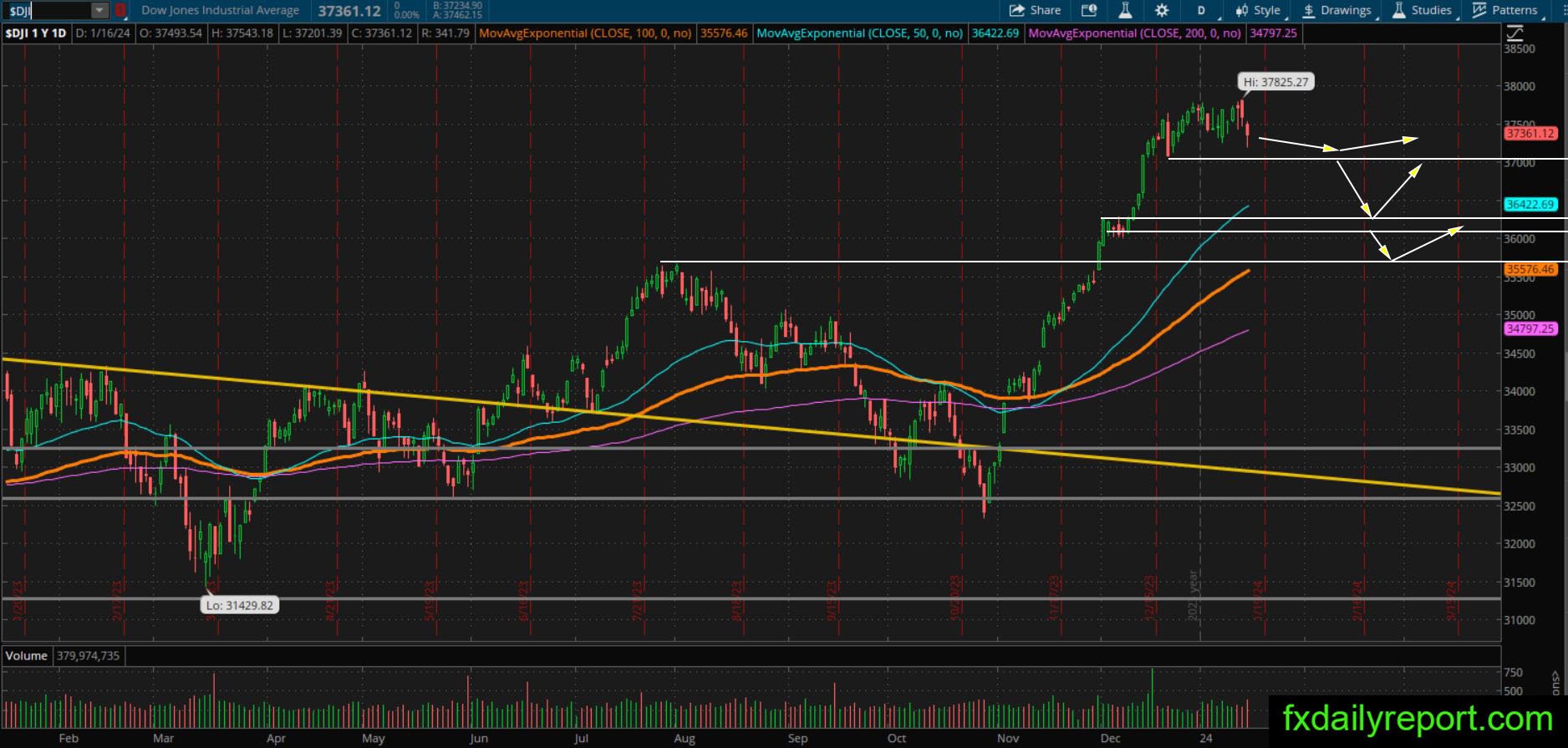The height and width of the screenshot is (748, 1568).
Task: Click the magenta 34797.25 price axis bubble
Action: [x=1530, y=328]
